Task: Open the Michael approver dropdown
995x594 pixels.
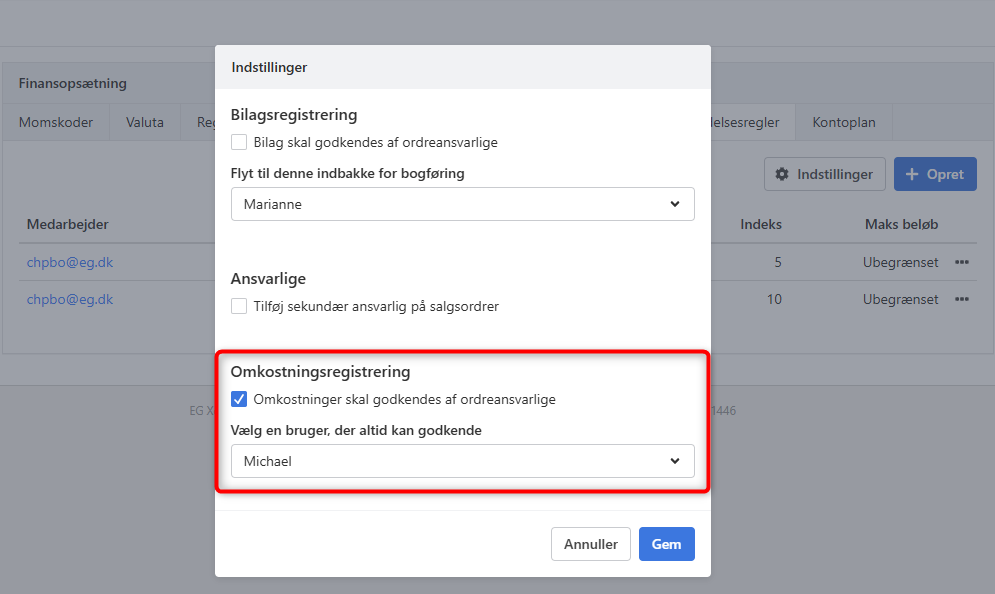Action: pos(462,461)
